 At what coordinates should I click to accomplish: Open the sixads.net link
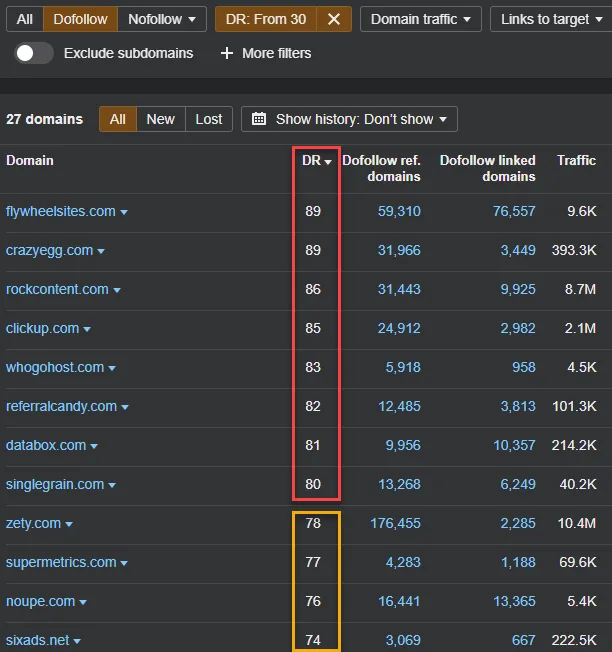tap(37, 640)
